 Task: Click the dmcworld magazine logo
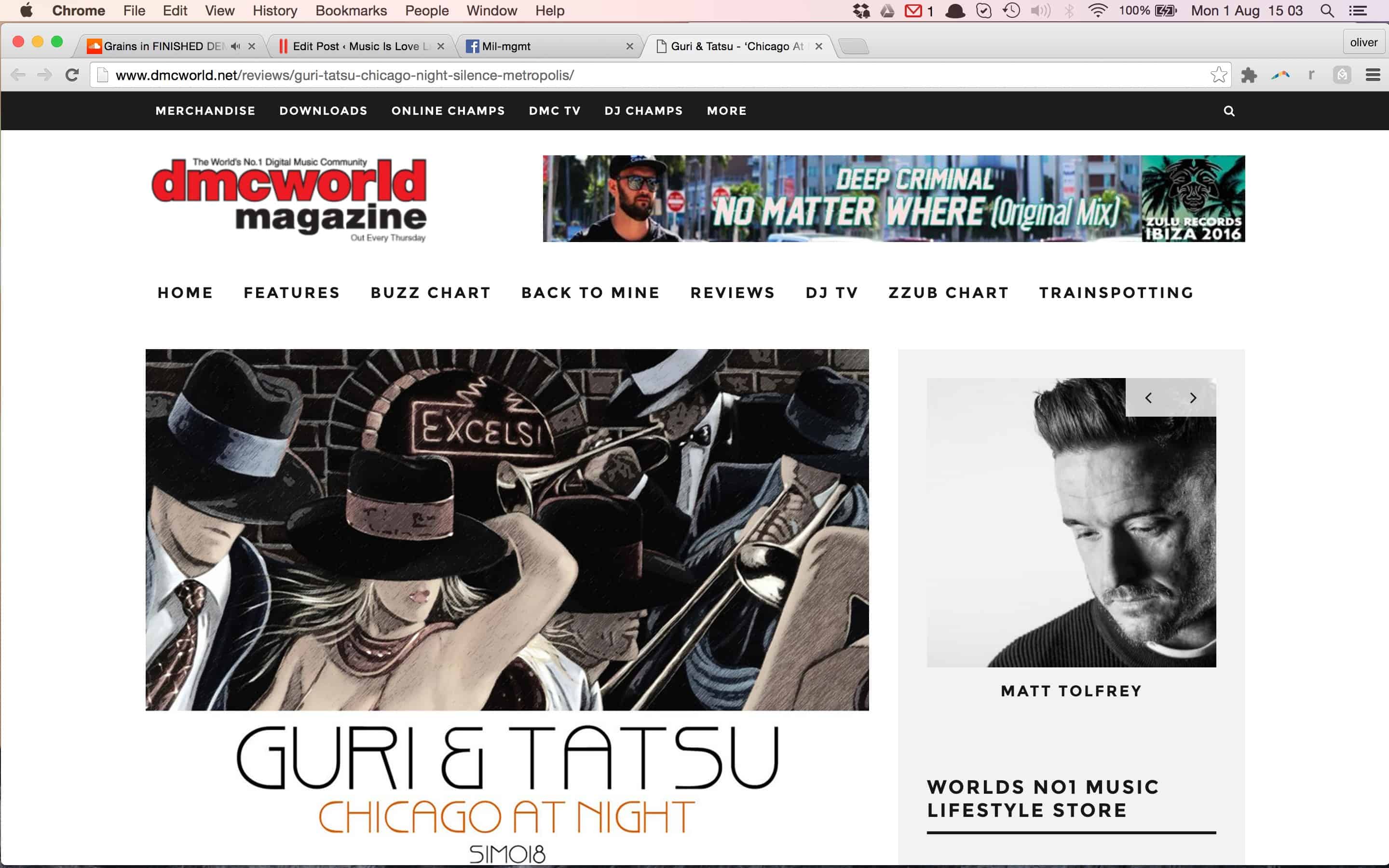tap(289, 199)
